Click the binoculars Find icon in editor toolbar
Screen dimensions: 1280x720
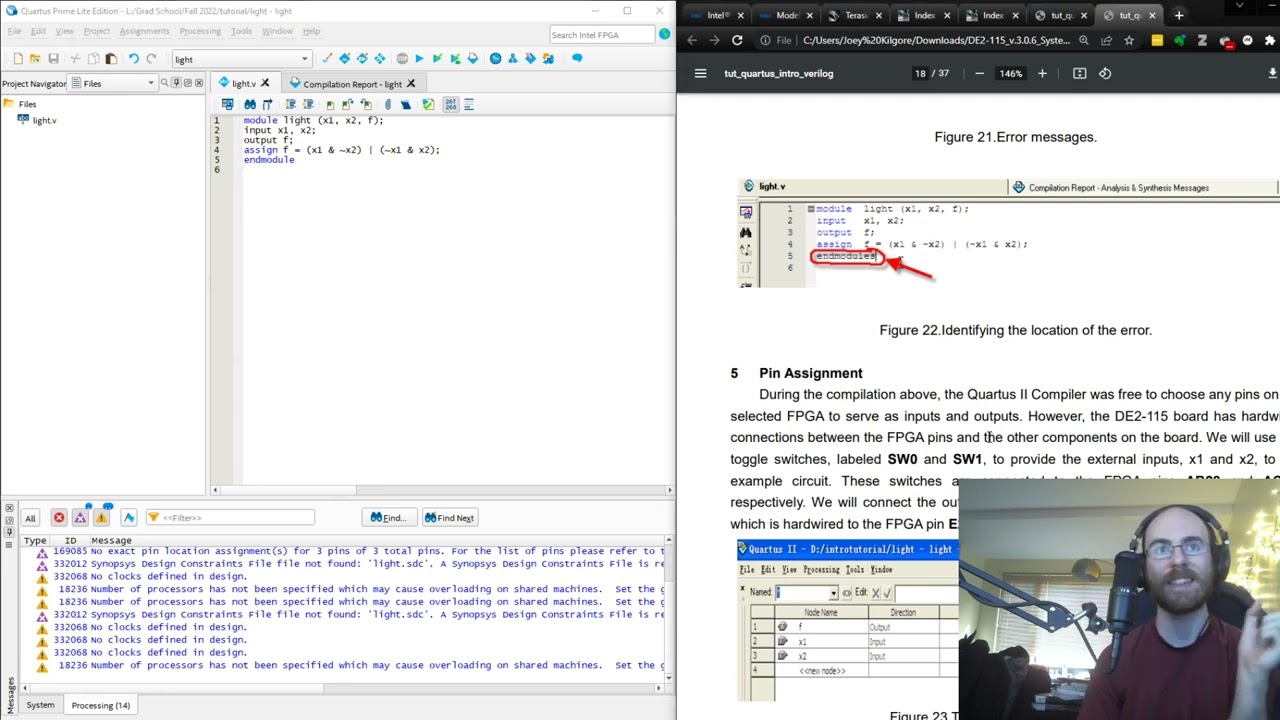(250, 104)
